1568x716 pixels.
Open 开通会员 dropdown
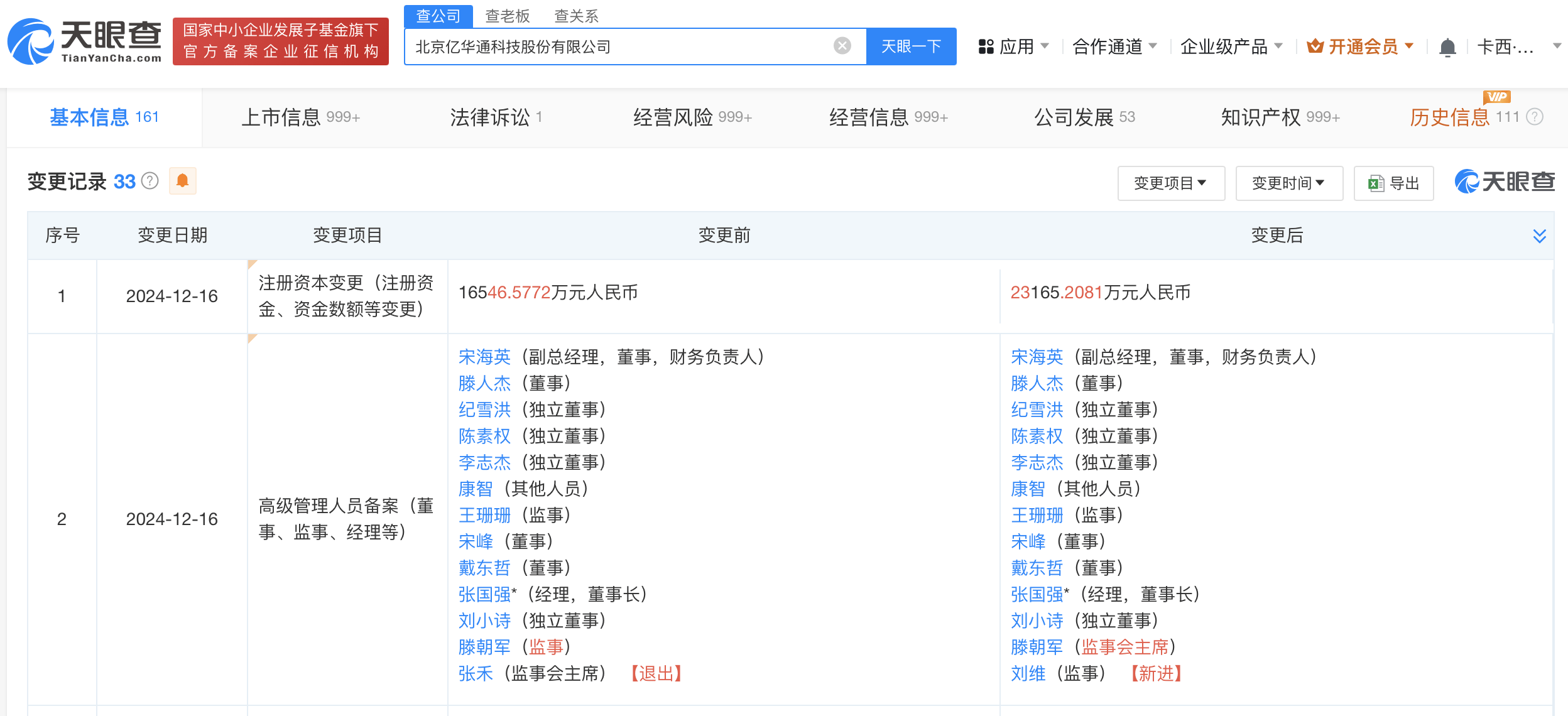pyautogui.click(x=1361, y=46)
